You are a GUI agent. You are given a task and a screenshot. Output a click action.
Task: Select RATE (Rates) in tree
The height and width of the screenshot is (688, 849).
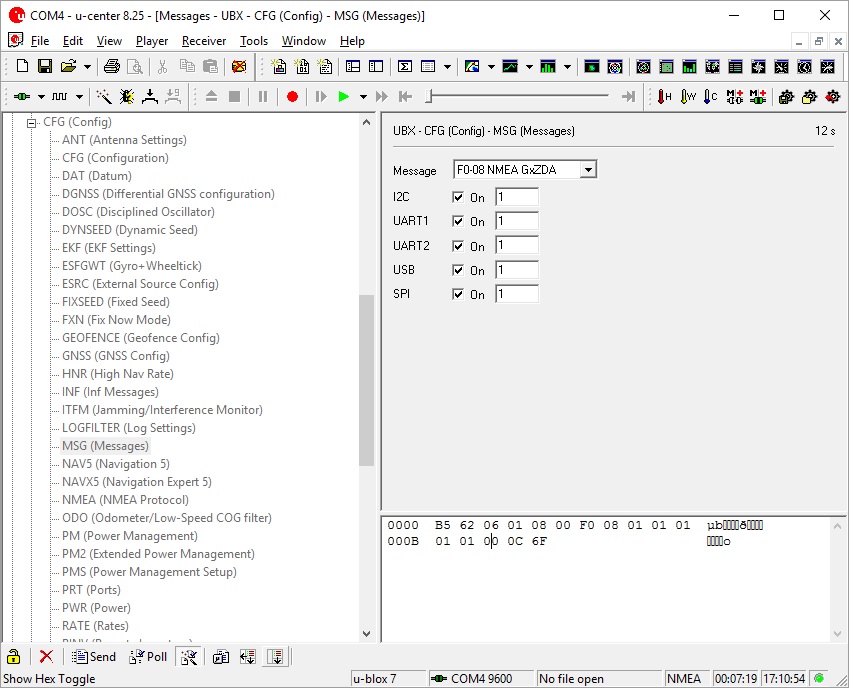coord(95,626)
